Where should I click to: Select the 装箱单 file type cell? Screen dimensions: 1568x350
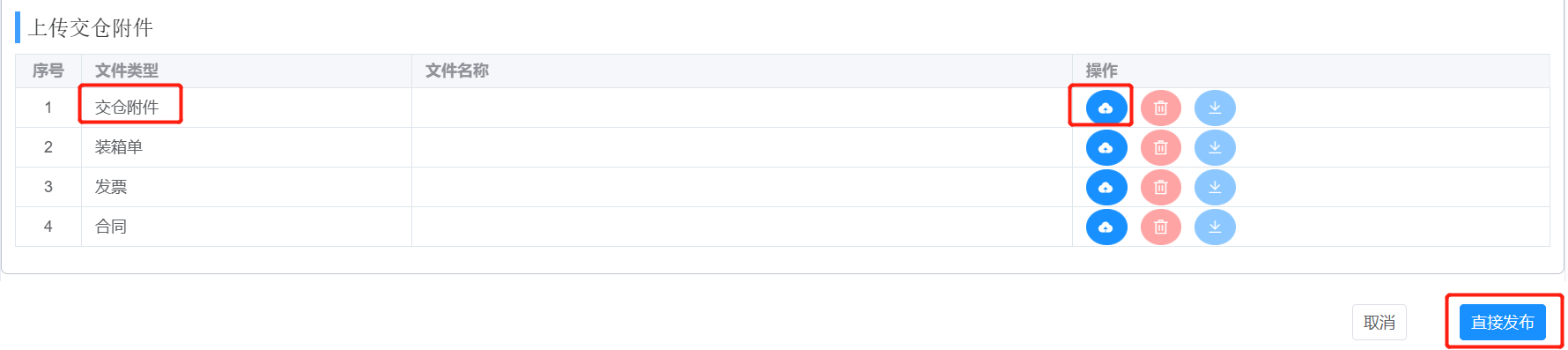click(x=247, y=147)
